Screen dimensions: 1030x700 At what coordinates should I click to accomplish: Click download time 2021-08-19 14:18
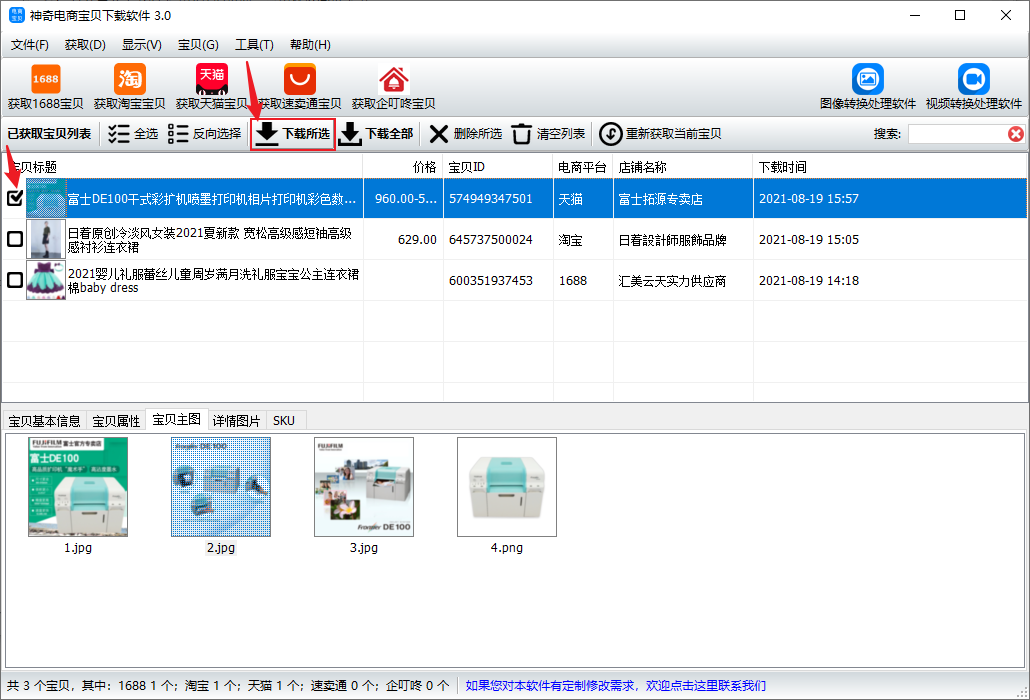click(x=809, y=281)
